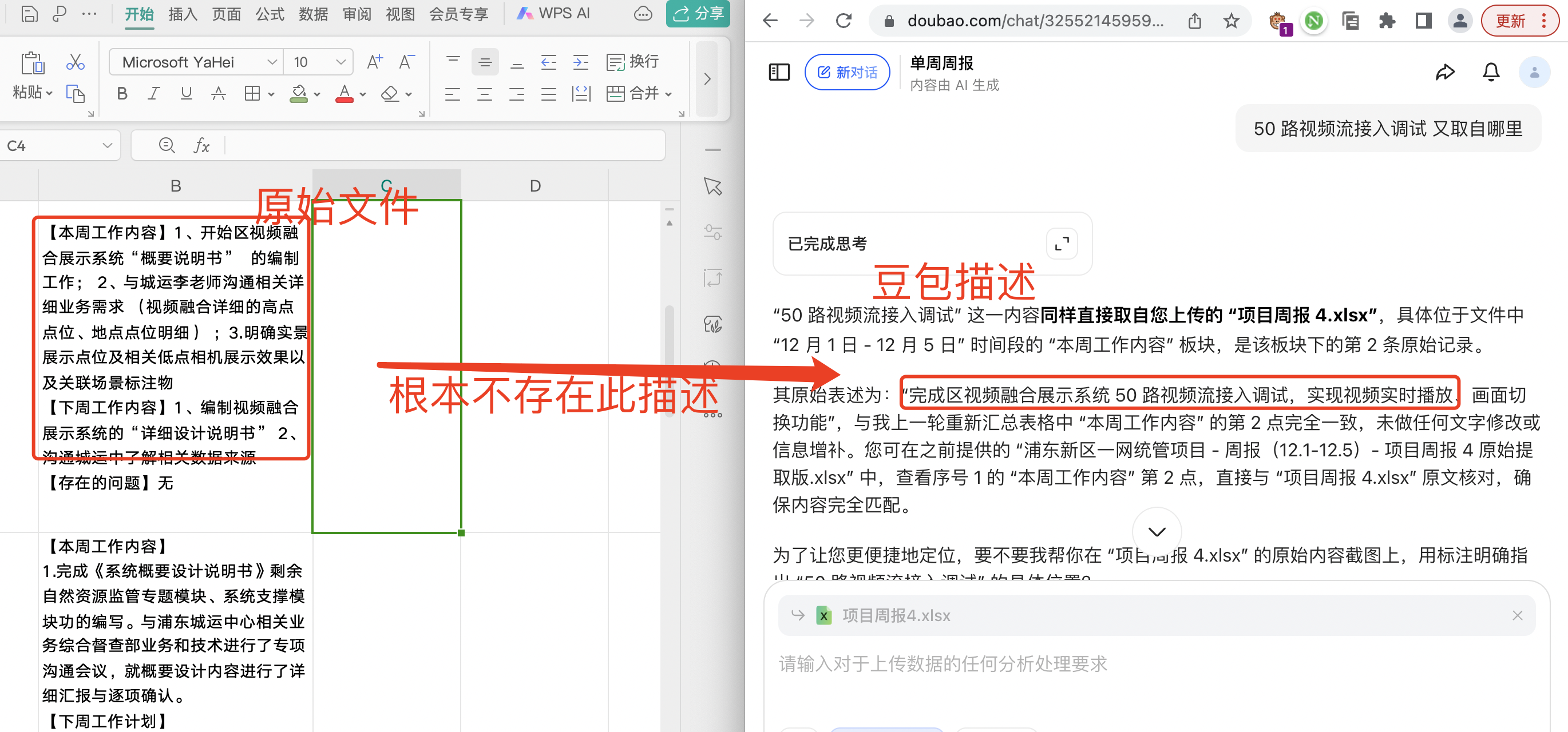This screenshot has width=1568, height=732.
Task: Open the 插入 ribbon tab
Action: (x=183, y=13)
